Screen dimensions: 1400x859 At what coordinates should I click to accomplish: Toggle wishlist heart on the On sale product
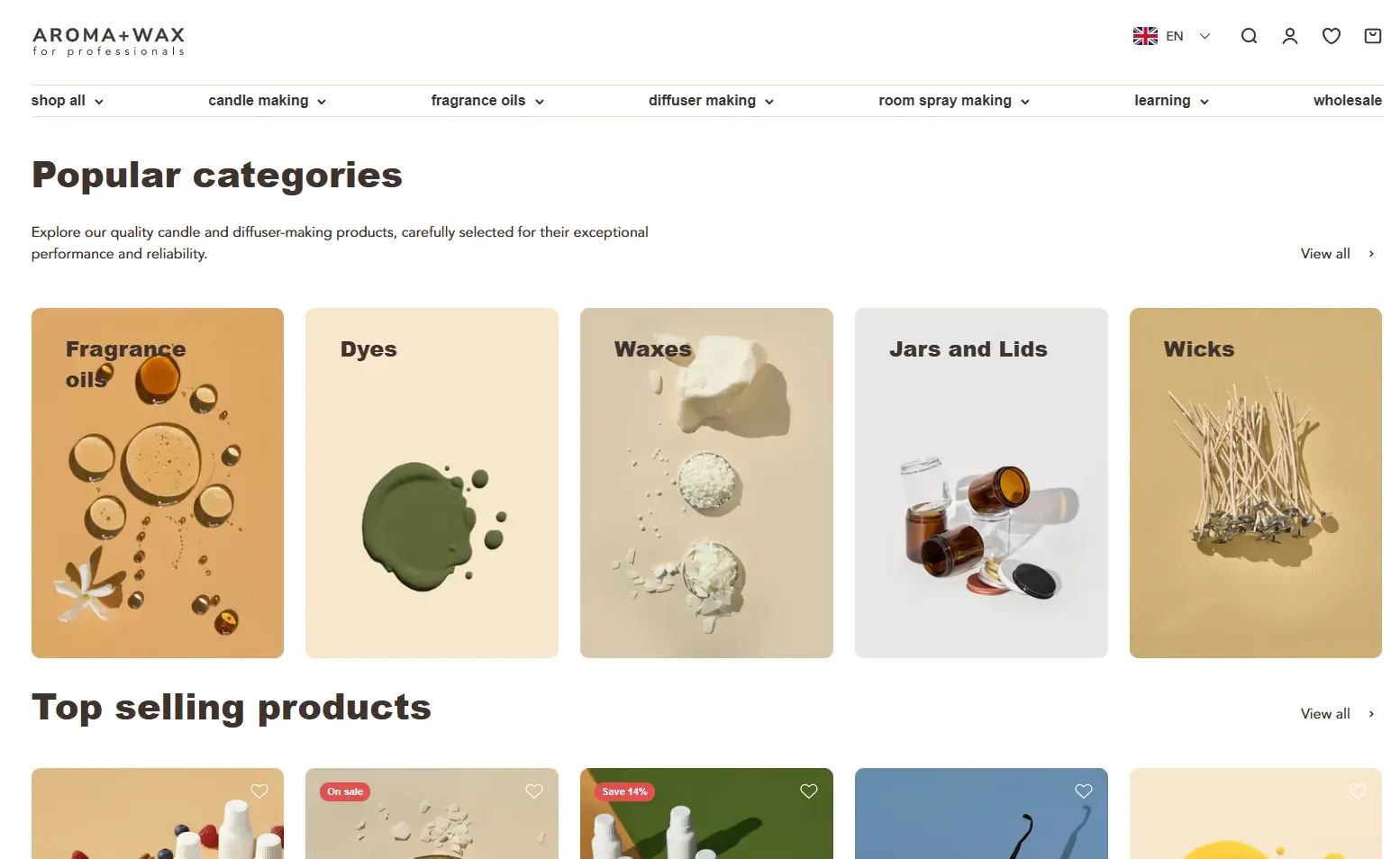pos(534,791)
